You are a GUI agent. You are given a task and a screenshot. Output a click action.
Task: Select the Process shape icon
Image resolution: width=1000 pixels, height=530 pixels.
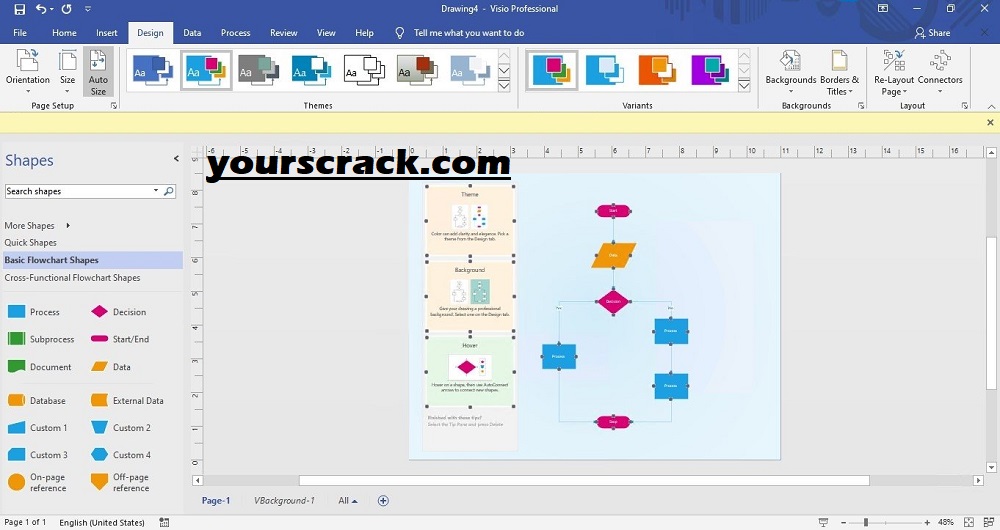click(x=17, y=312)
